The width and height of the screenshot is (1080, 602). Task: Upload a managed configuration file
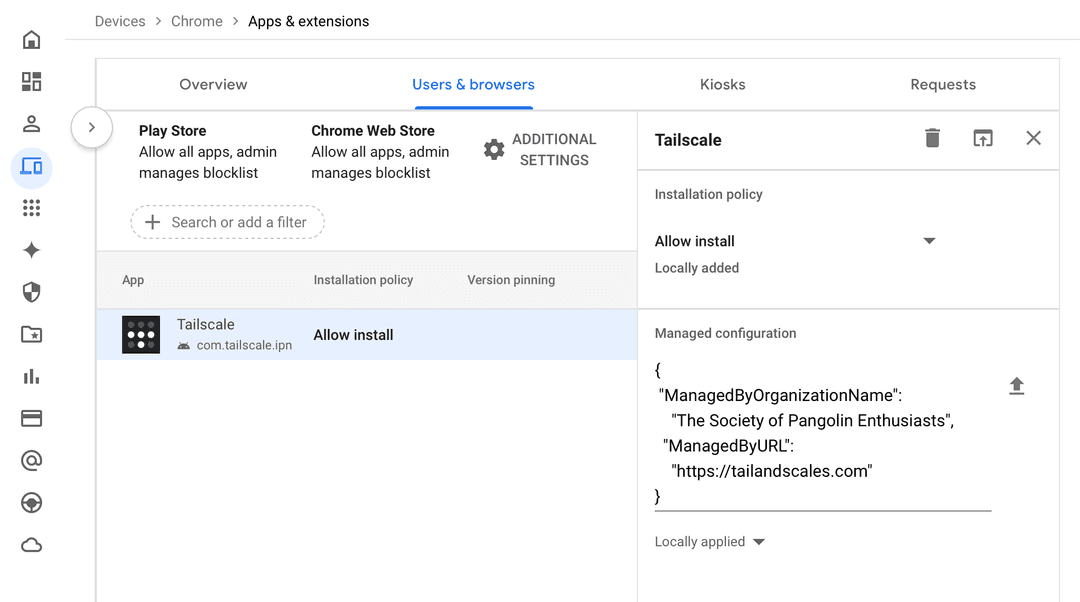pyautogui.click(x=1017, y=385)
